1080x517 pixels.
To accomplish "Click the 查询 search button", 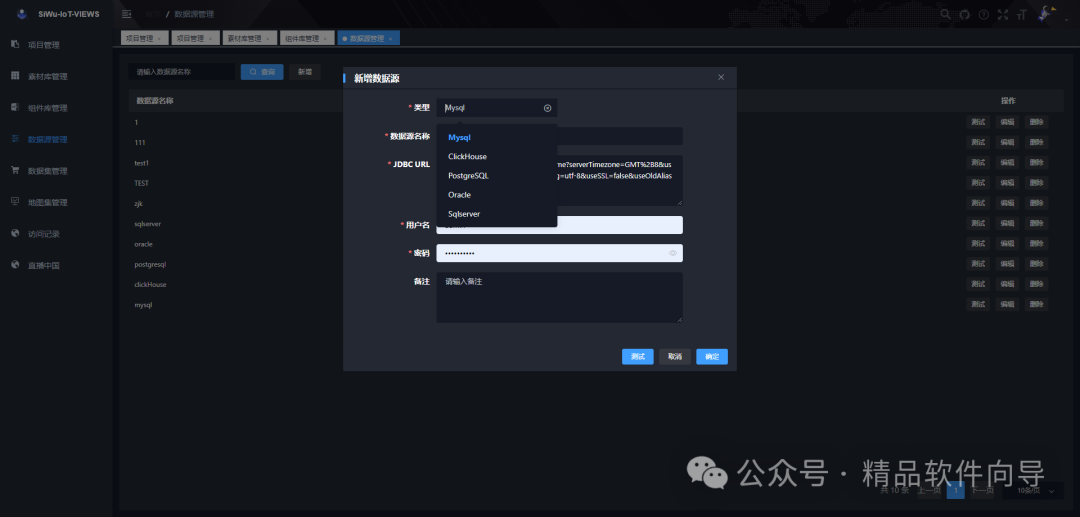I will pyautogui.click(x=262, y=72).
